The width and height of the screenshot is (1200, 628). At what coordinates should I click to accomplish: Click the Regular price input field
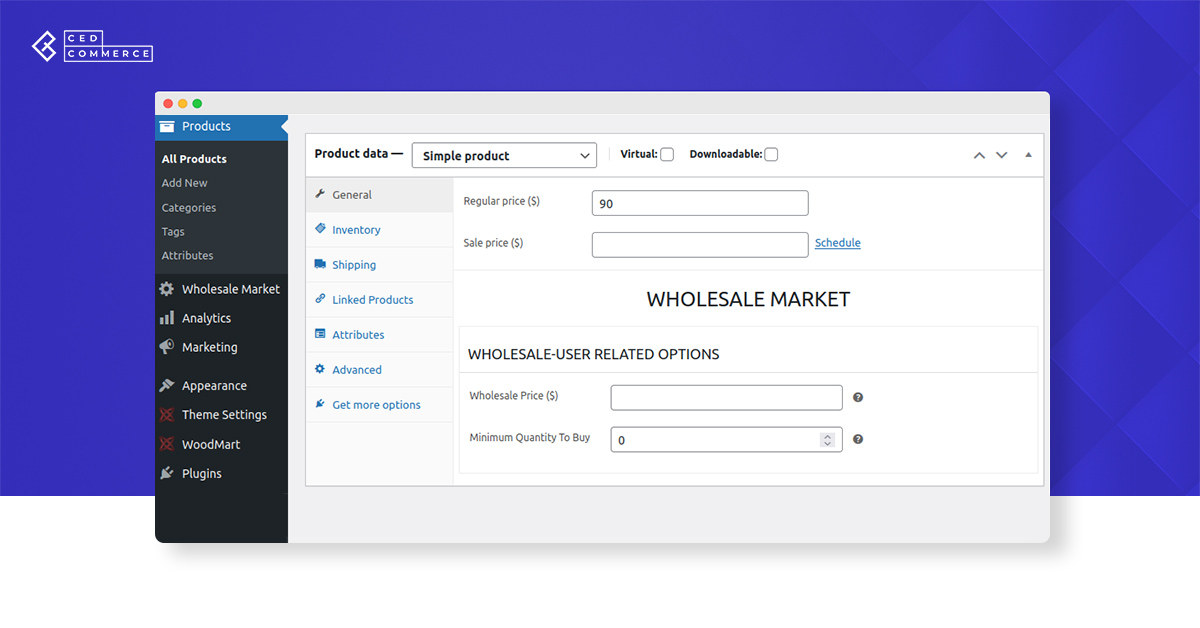[700, 203]
